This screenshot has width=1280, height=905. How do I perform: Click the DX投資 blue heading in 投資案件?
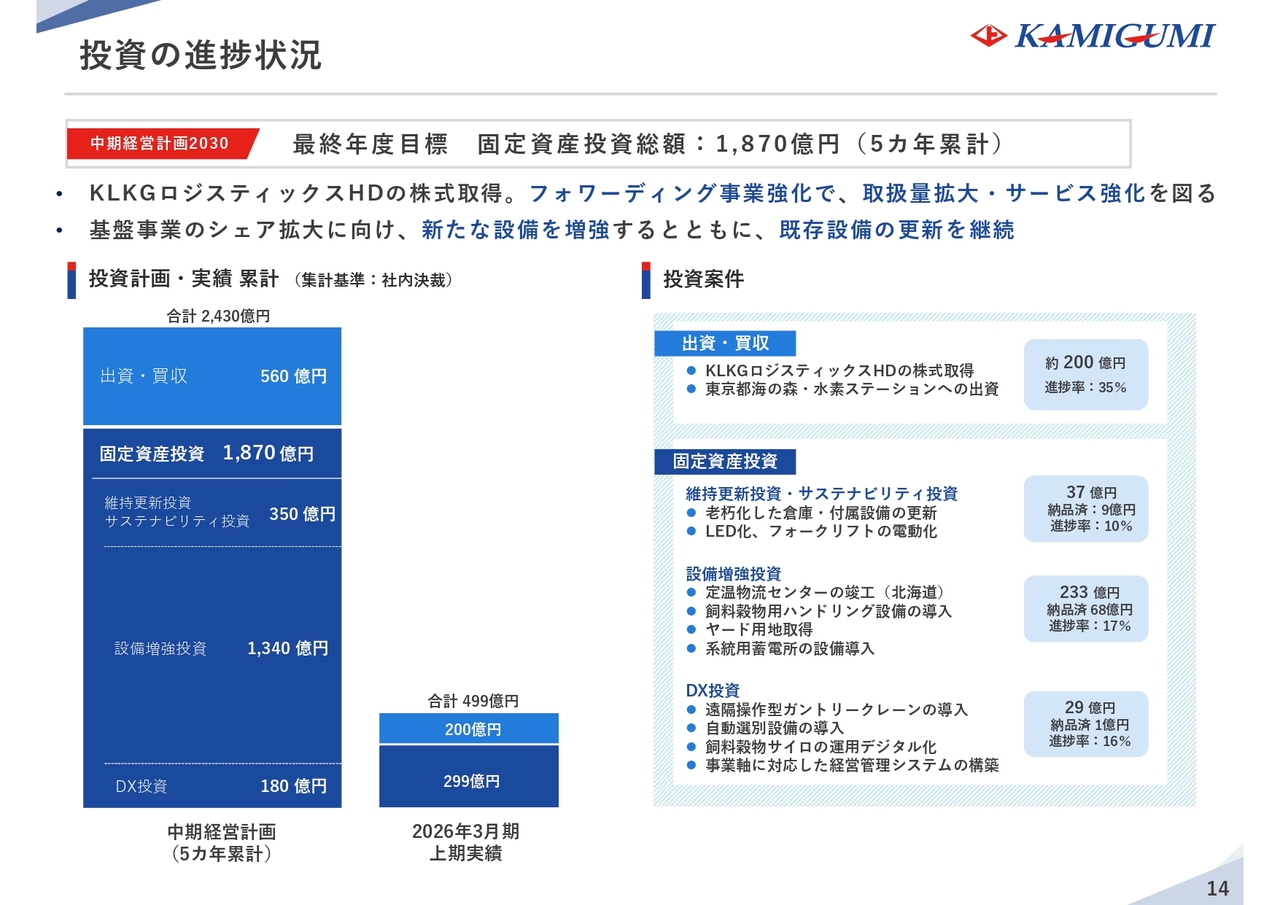(712, 690)
